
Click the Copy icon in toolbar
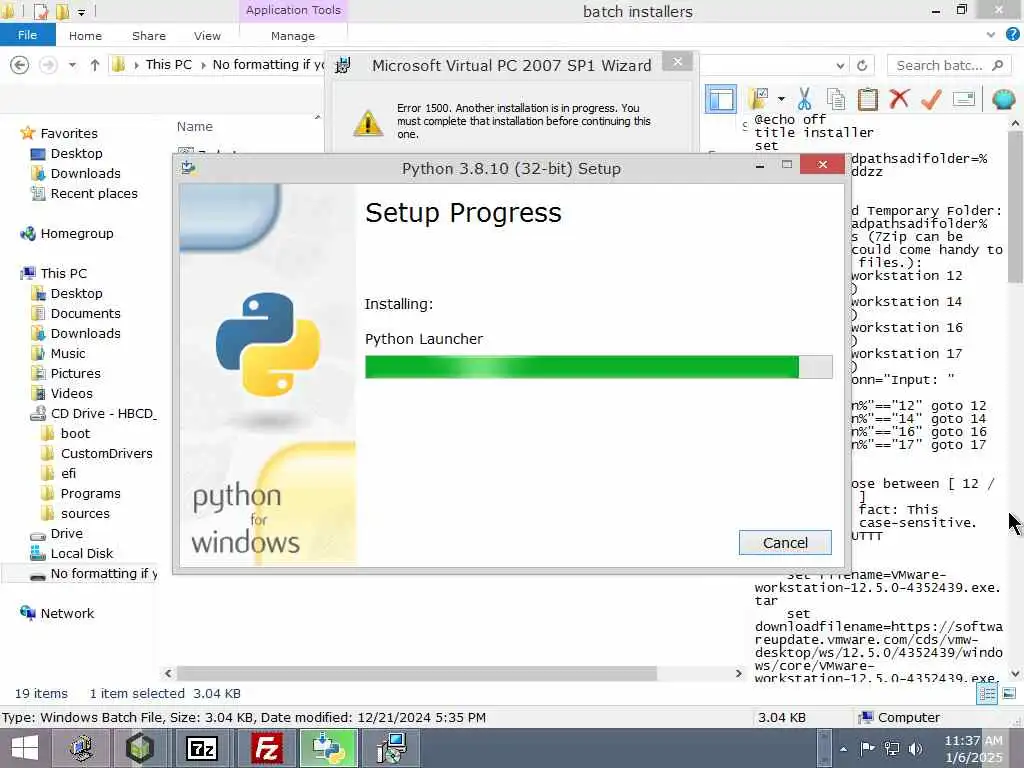pyautogui.click(x=836, y=99)
